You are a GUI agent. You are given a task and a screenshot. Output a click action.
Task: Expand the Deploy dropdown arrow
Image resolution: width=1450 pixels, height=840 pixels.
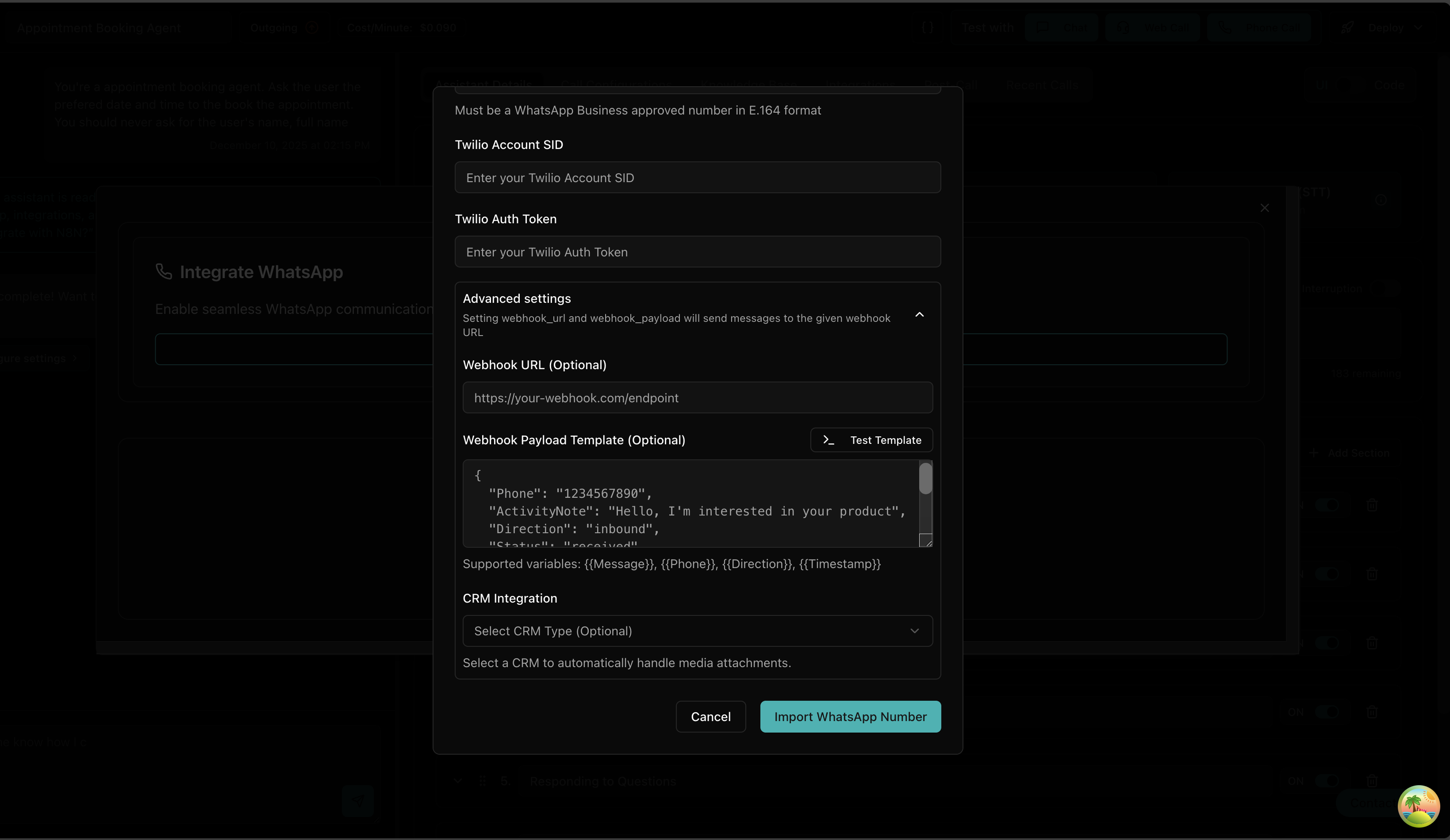point(1418,27)
